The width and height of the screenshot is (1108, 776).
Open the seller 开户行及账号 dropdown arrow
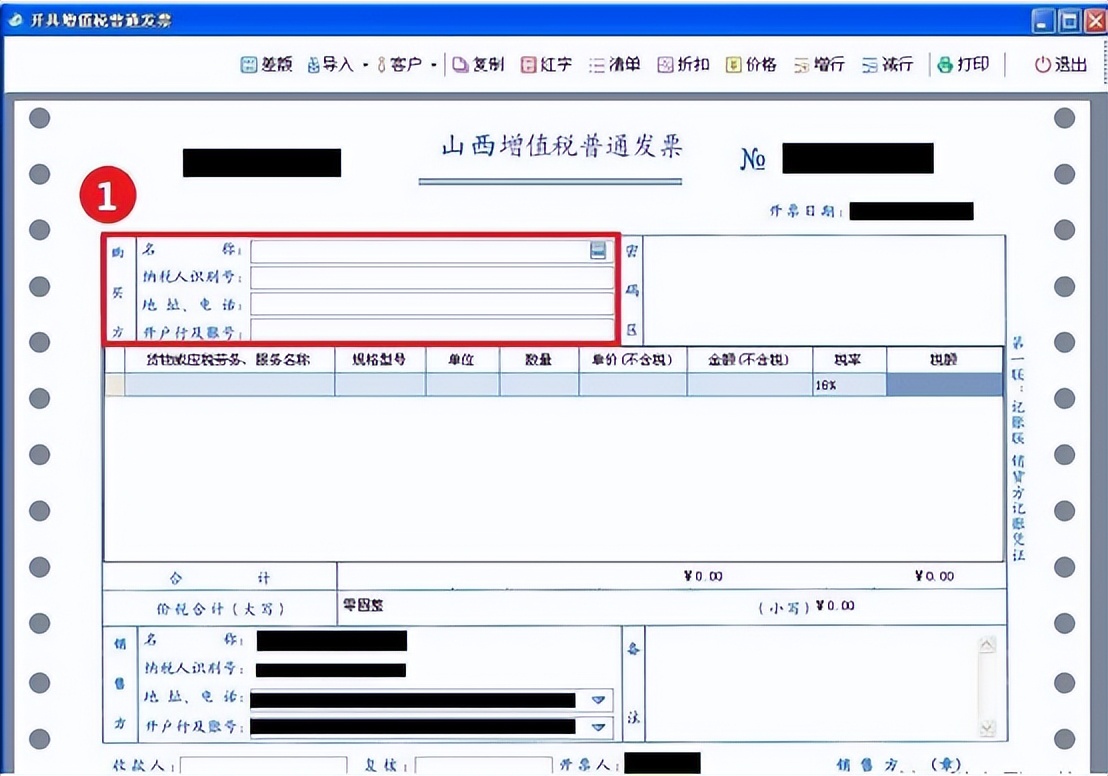pyautogui.click(x=599, y=728)
